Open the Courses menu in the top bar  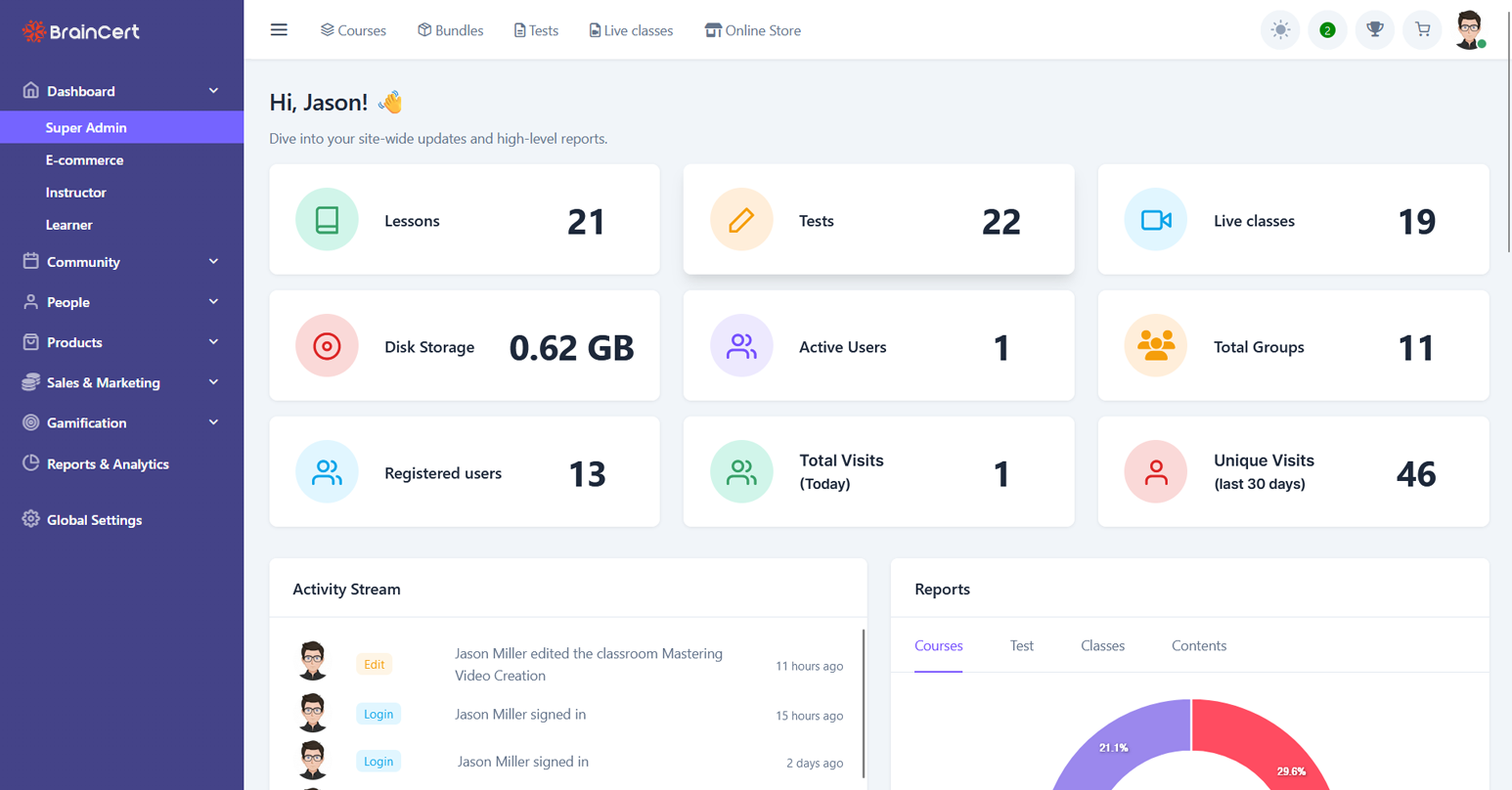point(353,29)
